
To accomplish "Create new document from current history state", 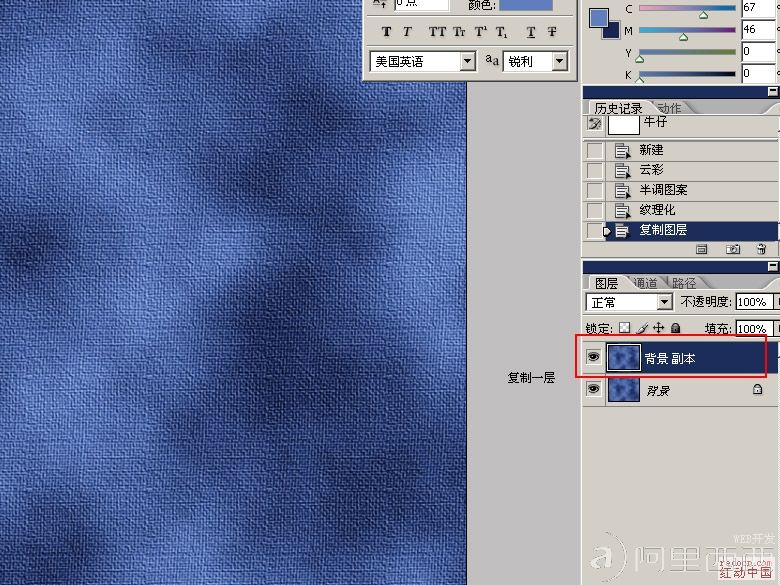I will pos(701,249).
